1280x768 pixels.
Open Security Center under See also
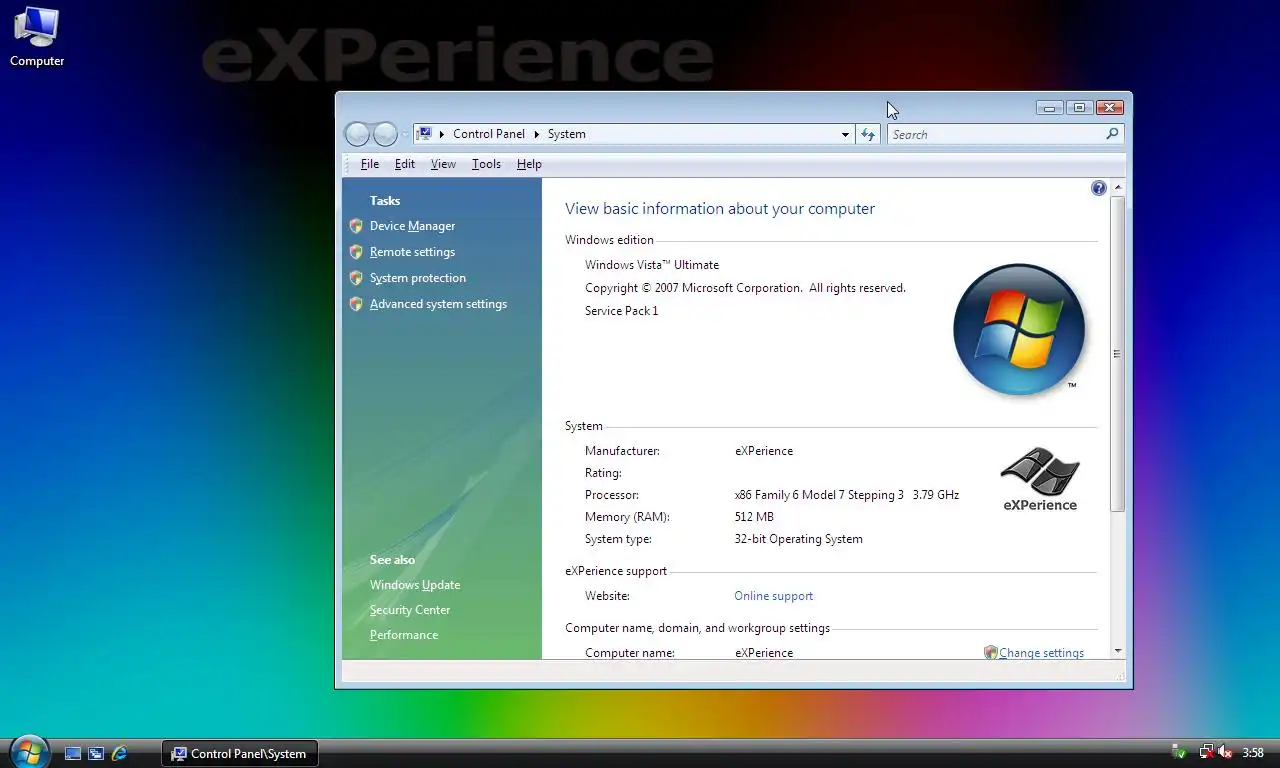[410, 610]
